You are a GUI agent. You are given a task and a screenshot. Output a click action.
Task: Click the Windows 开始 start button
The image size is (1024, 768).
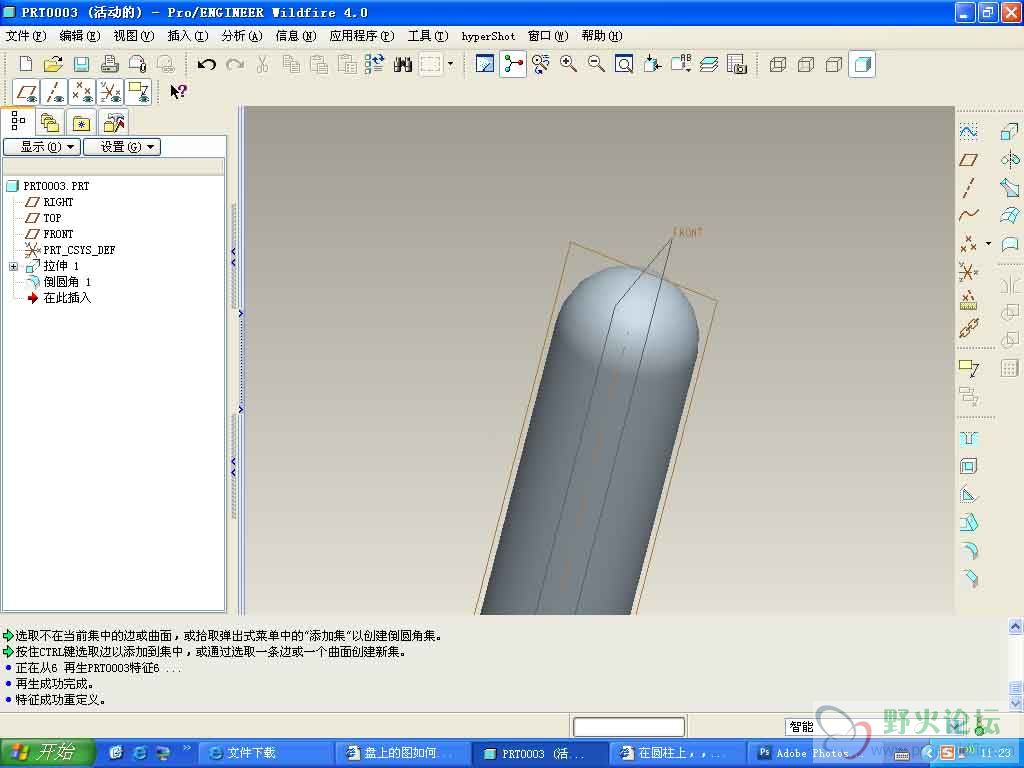tap(47, 753)
